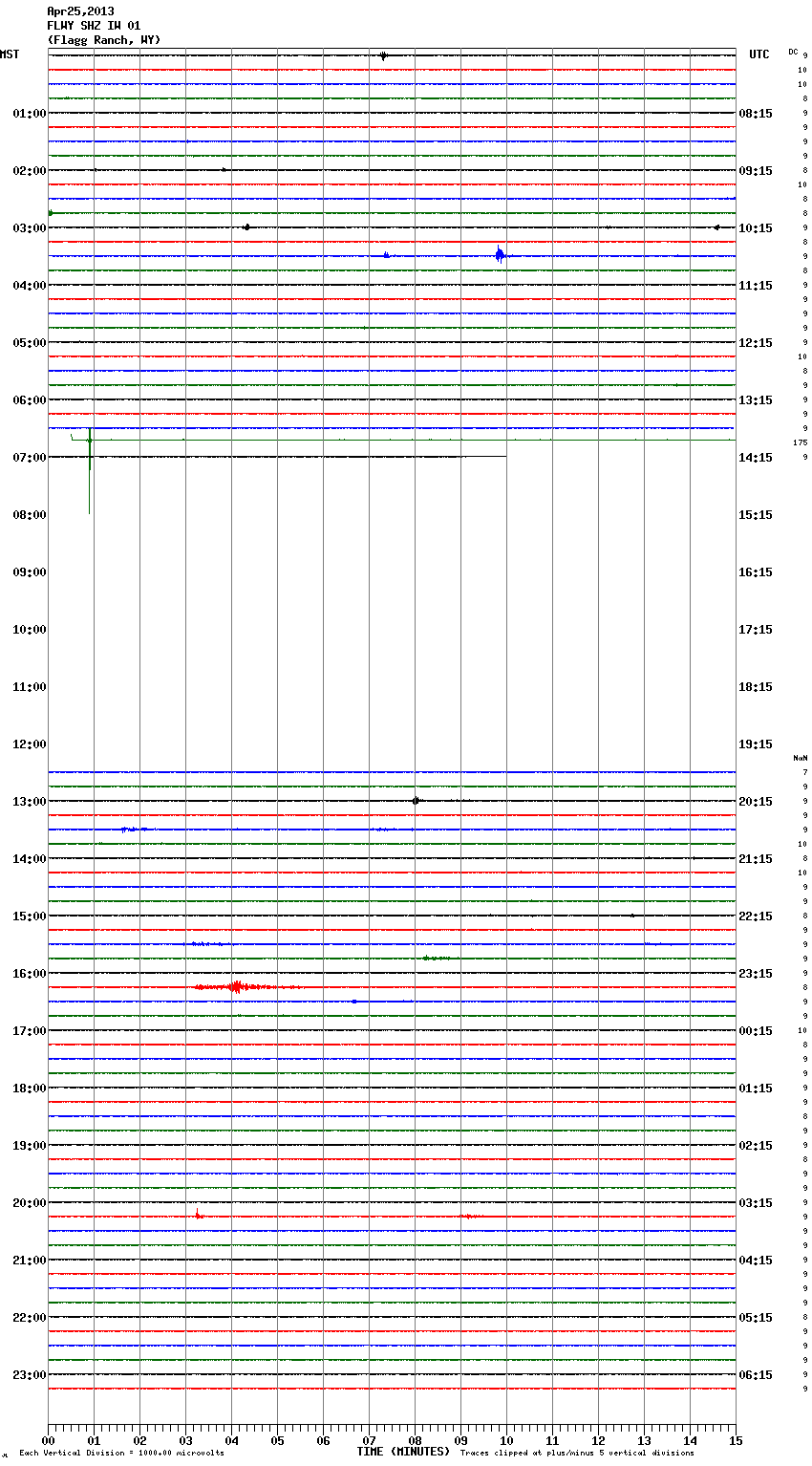Click the black event on the 13:00 trace
Screen dimensions: 812x1466
(416, 801)
